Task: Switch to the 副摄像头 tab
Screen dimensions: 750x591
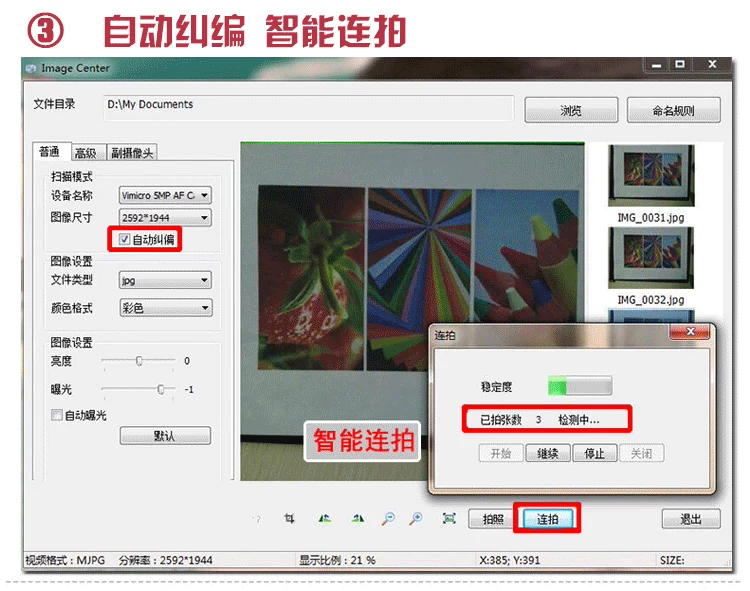Action: (x=132, y=153)
